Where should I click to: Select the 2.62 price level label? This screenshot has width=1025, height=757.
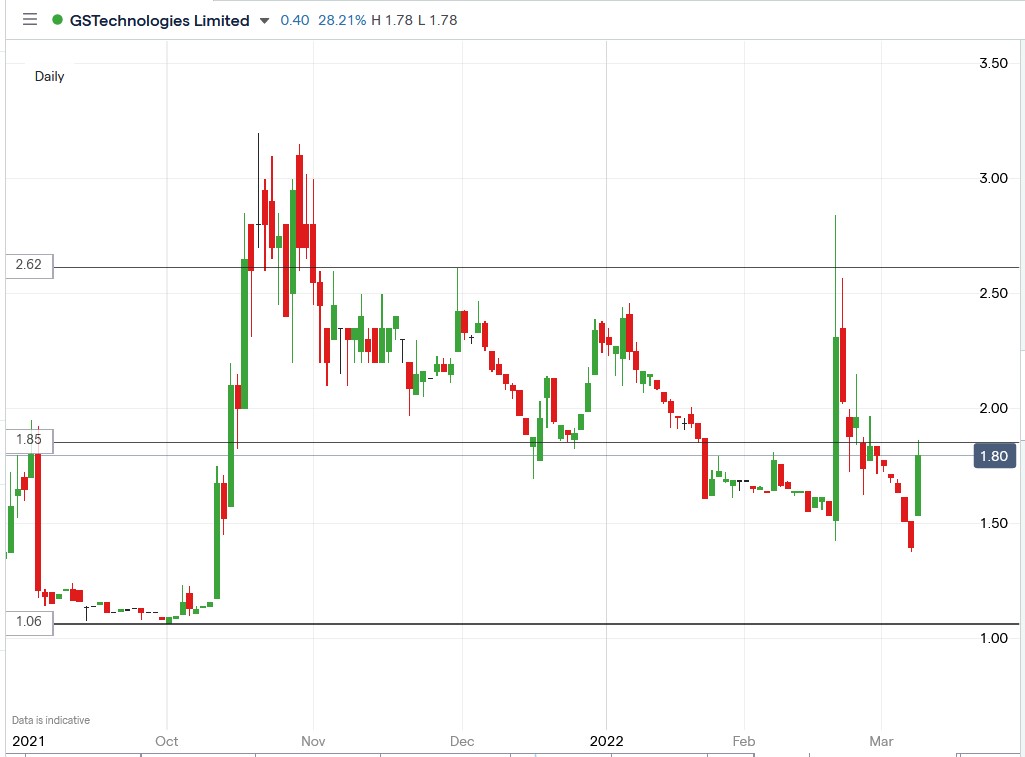point(28,266)
